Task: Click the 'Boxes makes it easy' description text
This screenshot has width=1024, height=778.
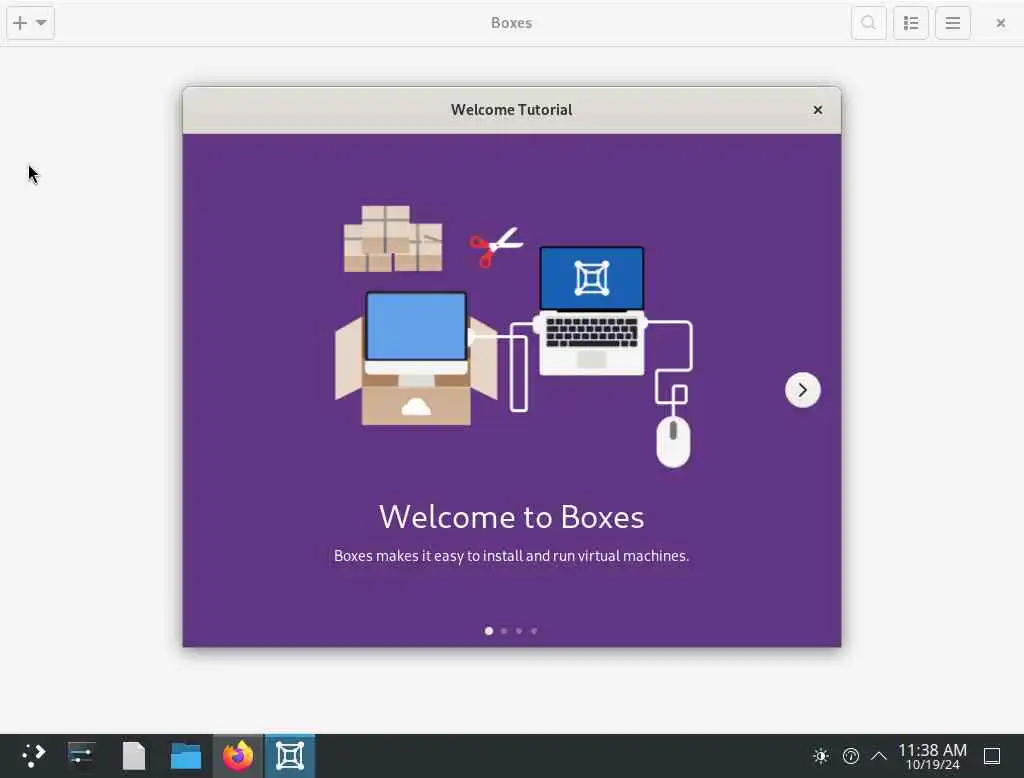Action: pos(511,556)
